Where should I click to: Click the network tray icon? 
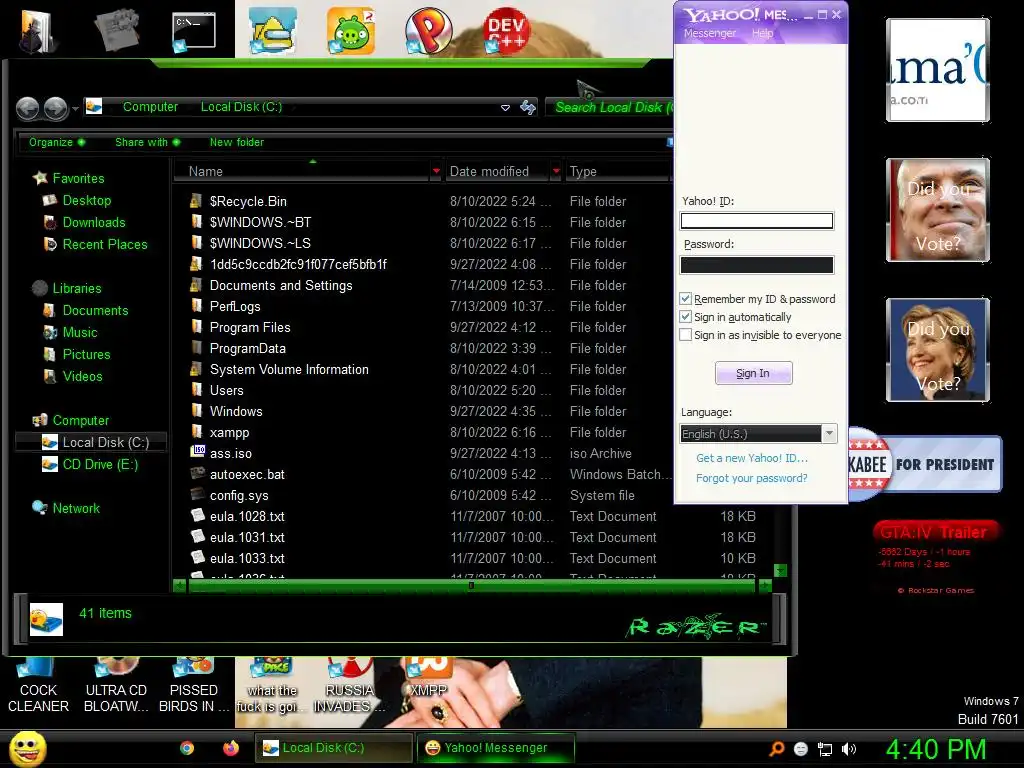tap(825, 750)
